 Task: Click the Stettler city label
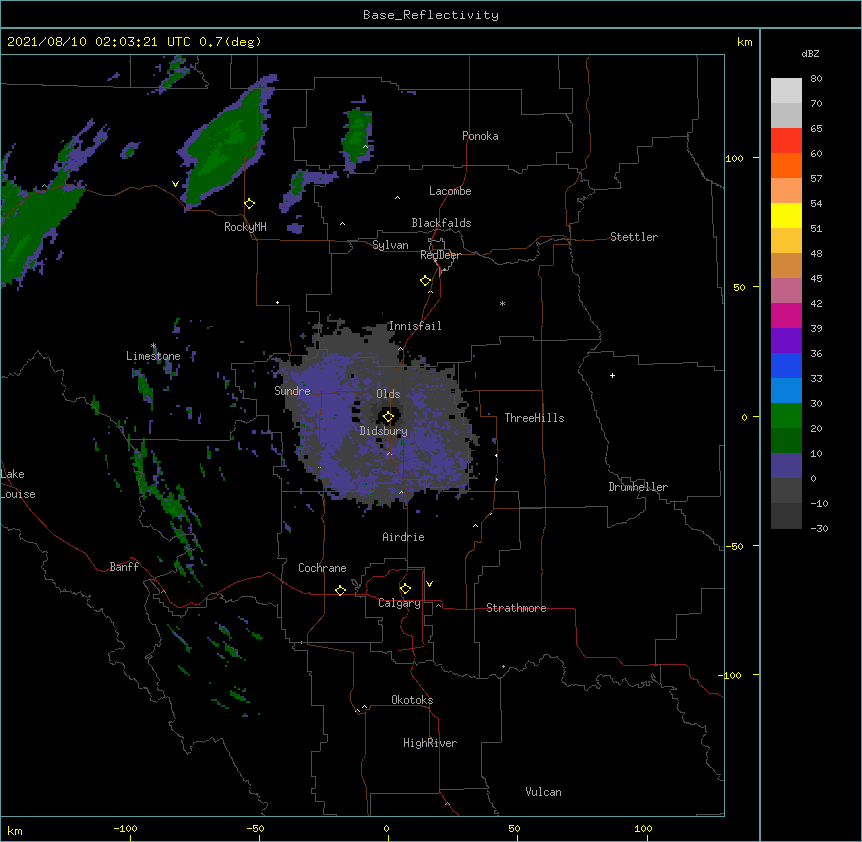pyautogui.click(x=634, y=237)
